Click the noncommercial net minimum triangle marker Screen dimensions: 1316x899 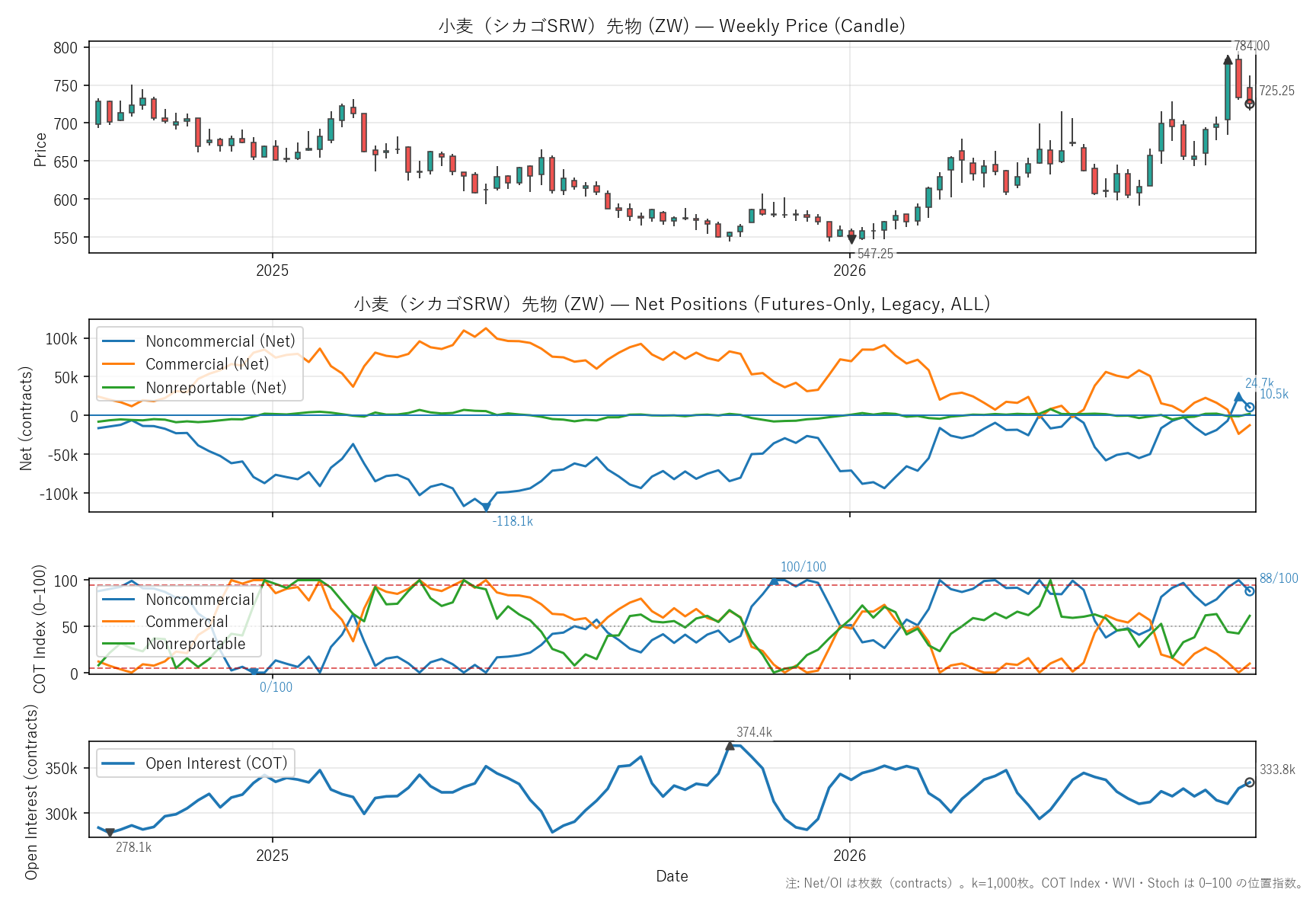486,507
